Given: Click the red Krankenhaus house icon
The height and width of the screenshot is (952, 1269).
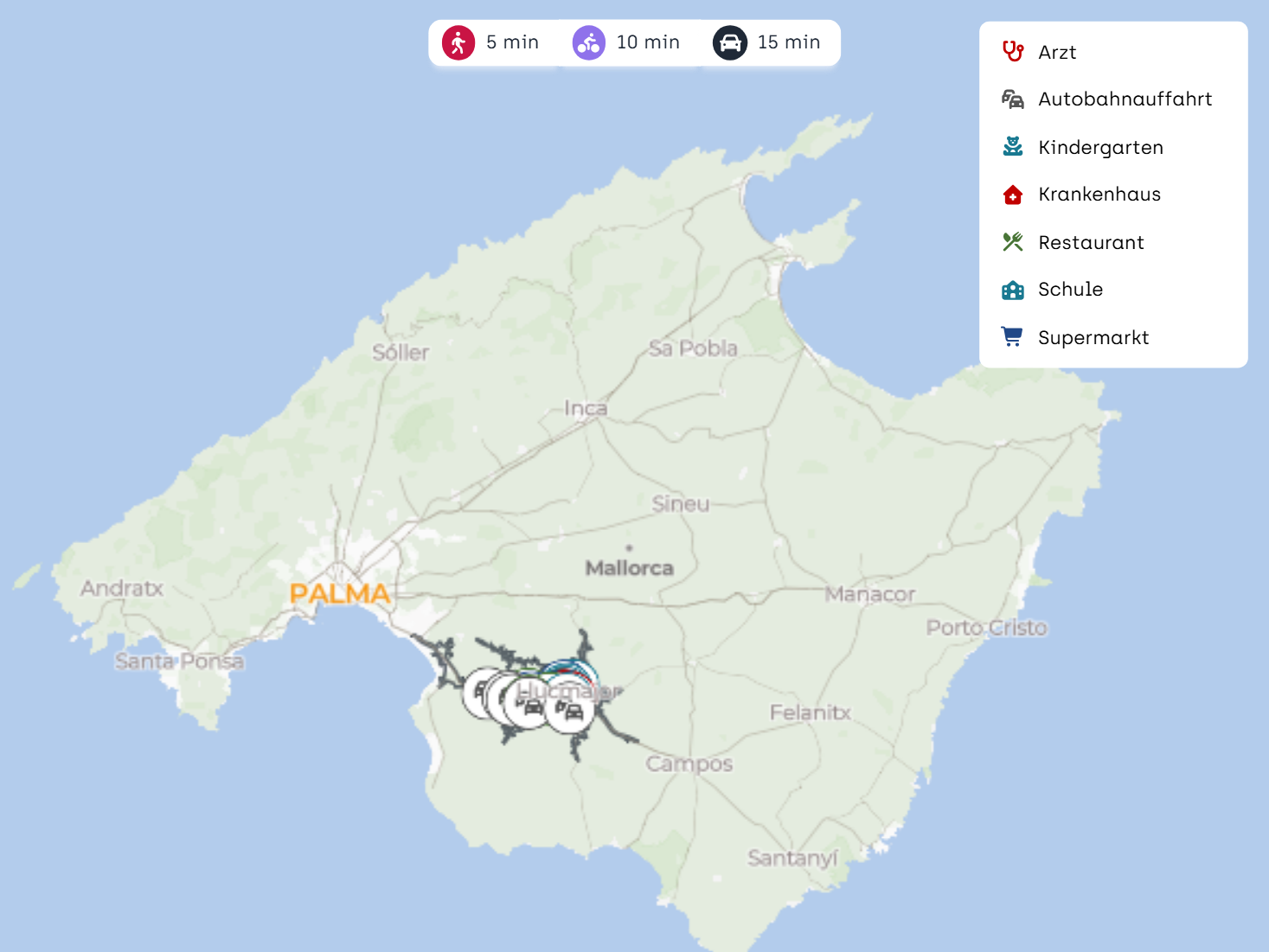Looking at the screenshot, I should click(1012, 195).
